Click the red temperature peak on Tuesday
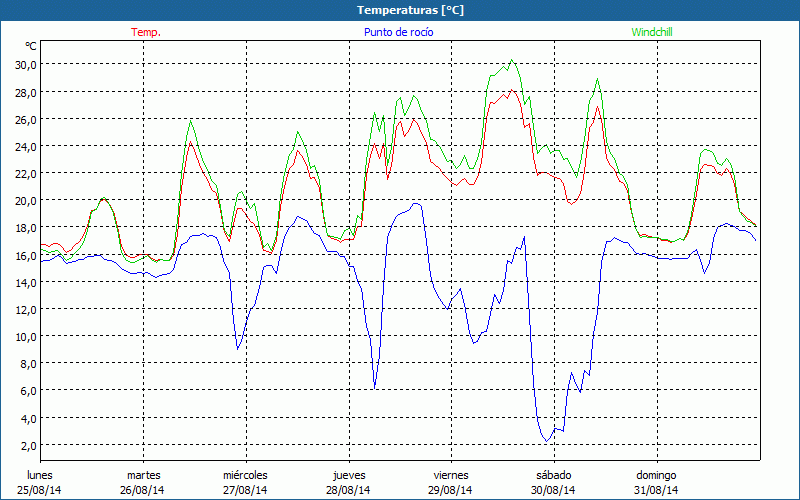This screenshot has width=800, height=500. pos(190,142)
